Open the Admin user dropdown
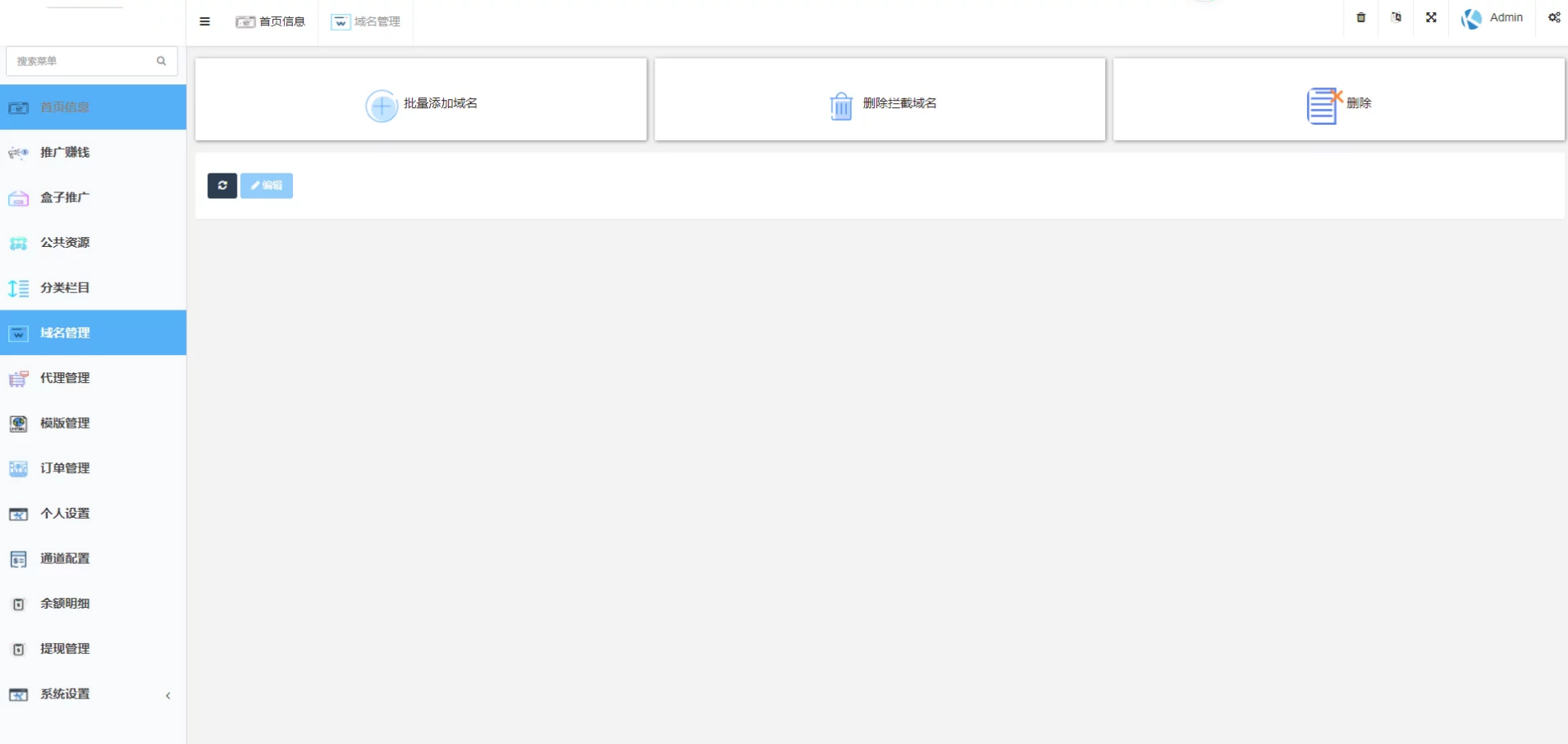The image size is (1568, 744). click(1492, 18)
